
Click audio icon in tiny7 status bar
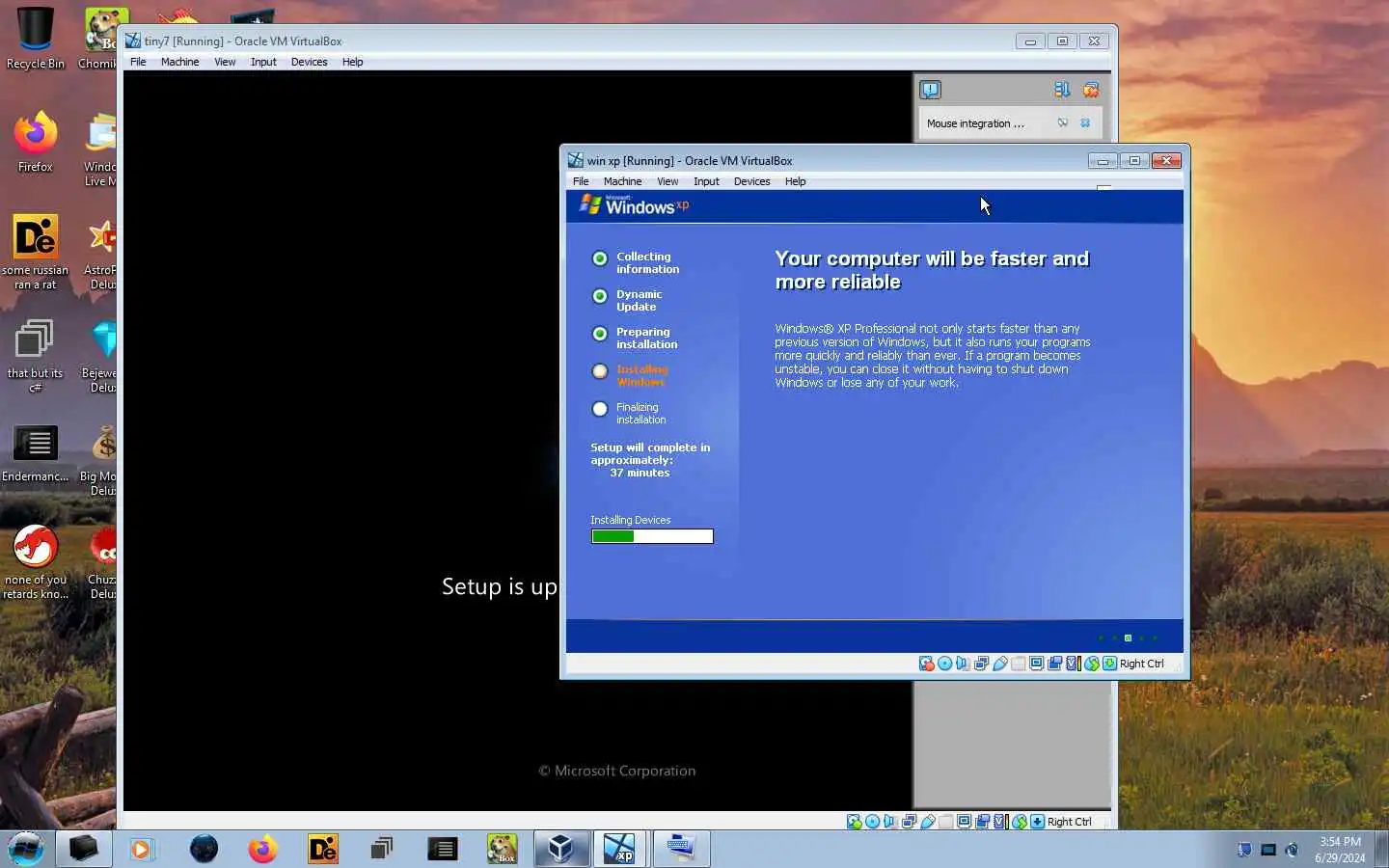point(889,822)
